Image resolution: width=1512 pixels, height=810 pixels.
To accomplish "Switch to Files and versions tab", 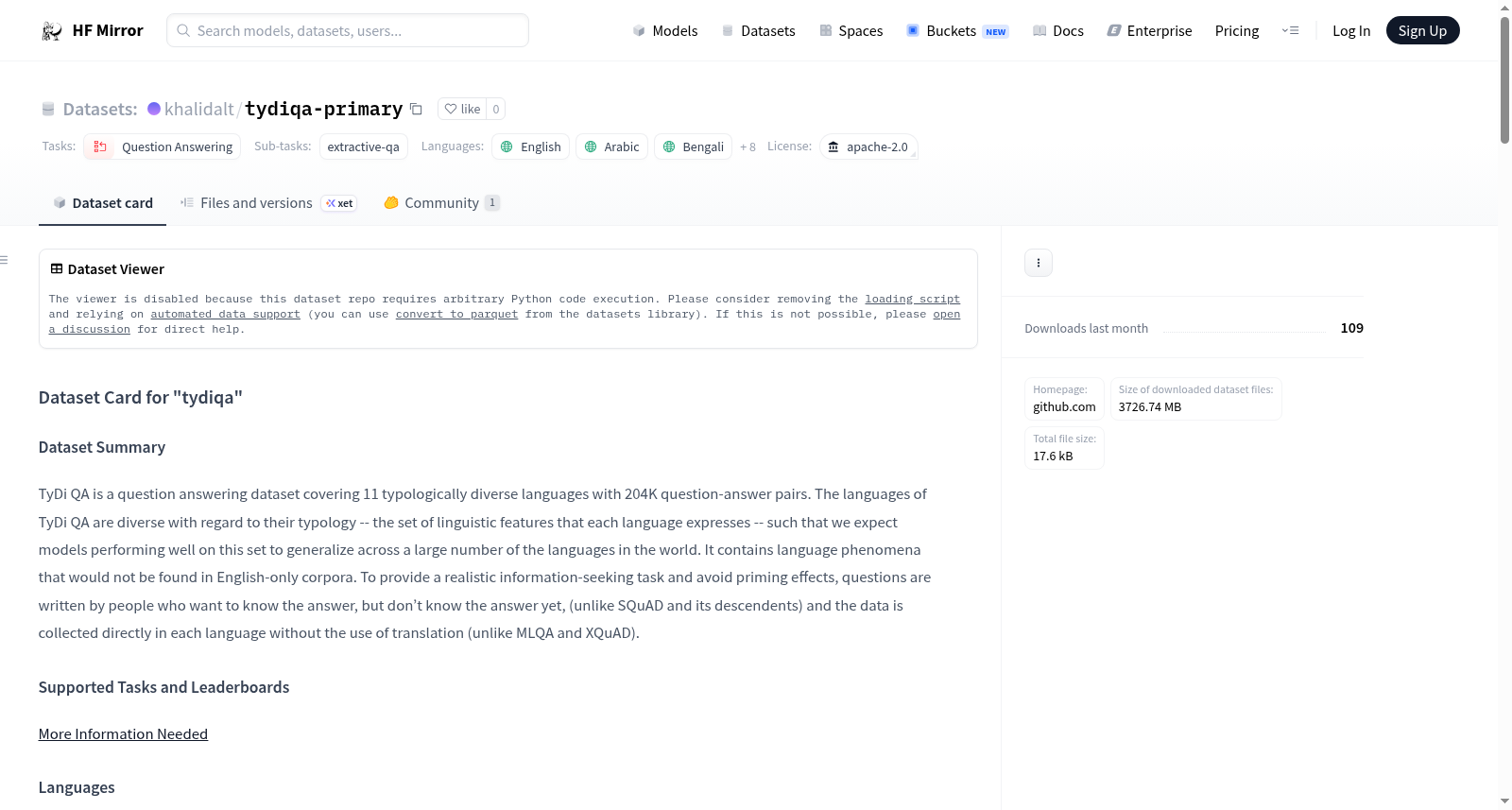I will coord(268,203).
